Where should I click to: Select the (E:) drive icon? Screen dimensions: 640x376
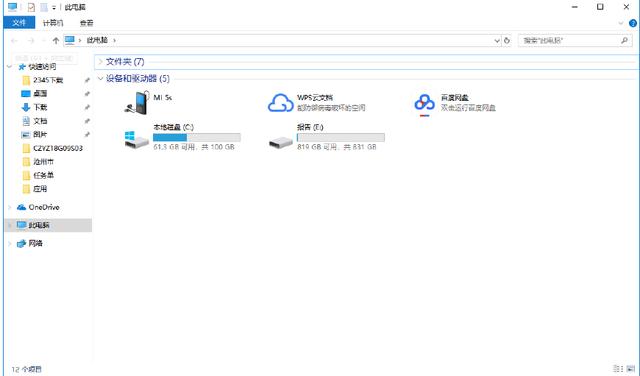281,142
